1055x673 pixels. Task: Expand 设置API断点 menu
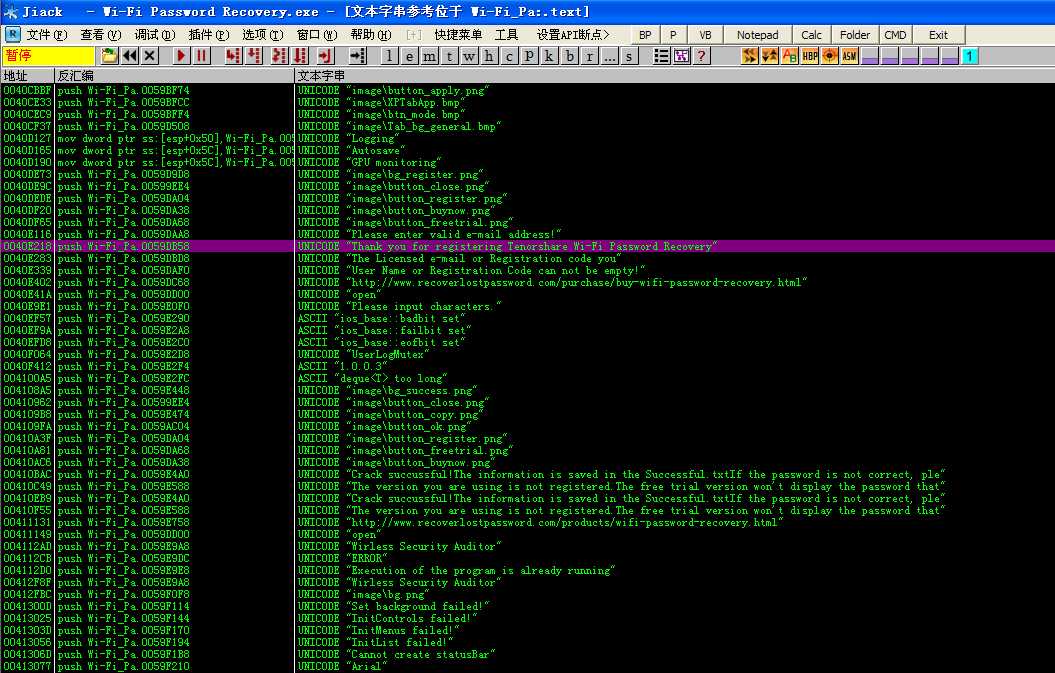pos(573,34)
